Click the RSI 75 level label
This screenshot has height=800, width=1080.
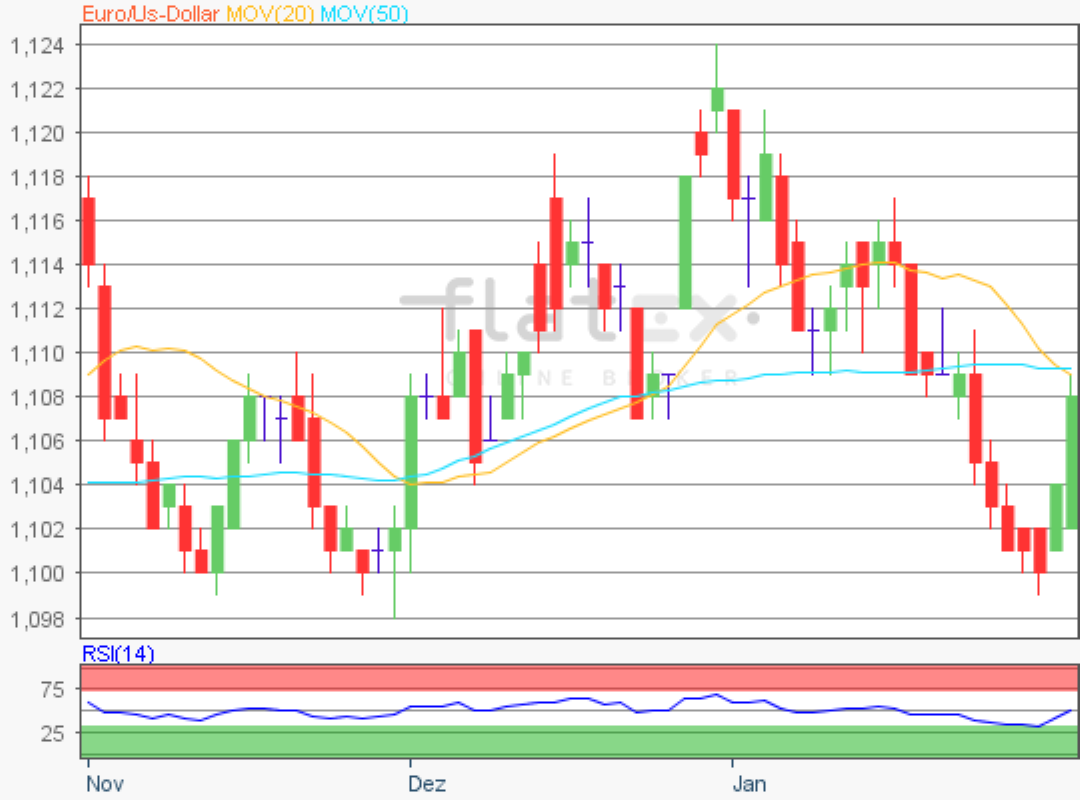[52, 689]
